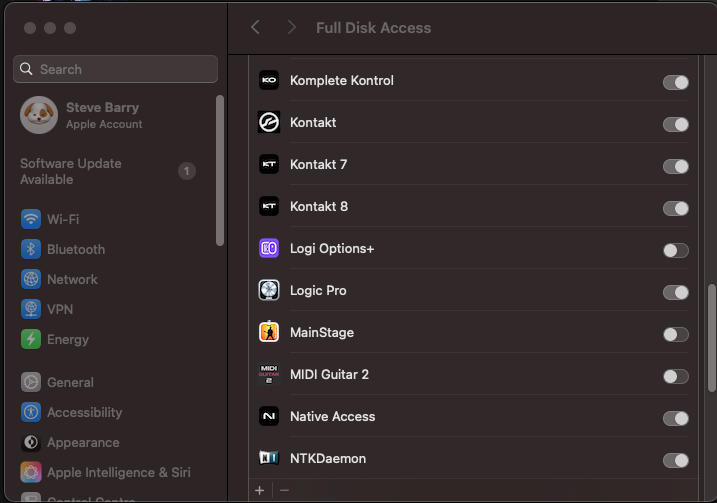This screenshot has height=503, width=717.
Task: Click the Native Access app icon
Action: click(x=269, y=417)
